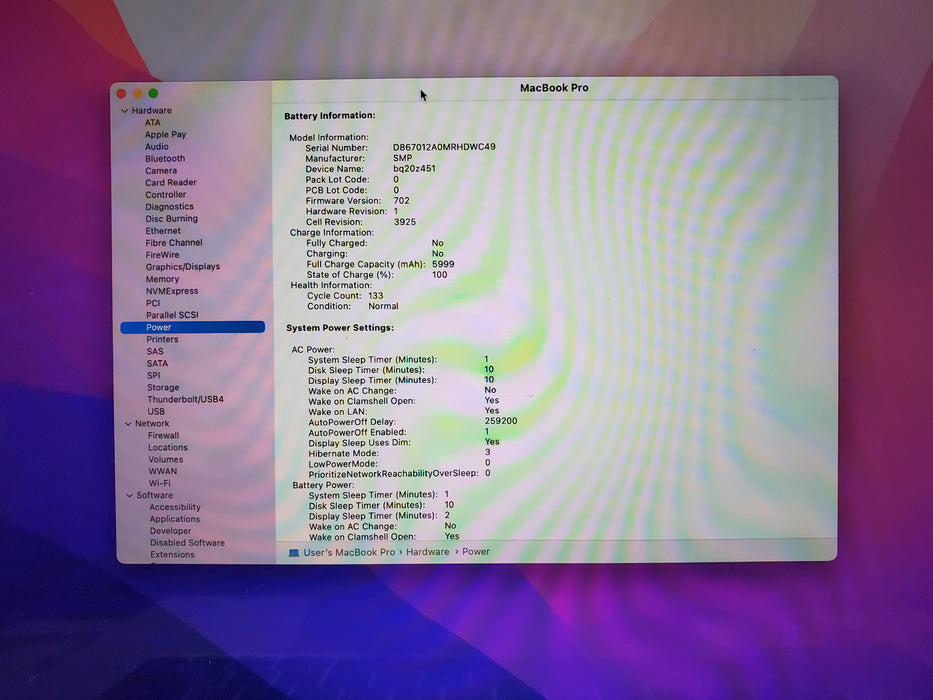Click the MacBook Pro window title
Viewport: 933px width, 700px height.
[555, 88]
